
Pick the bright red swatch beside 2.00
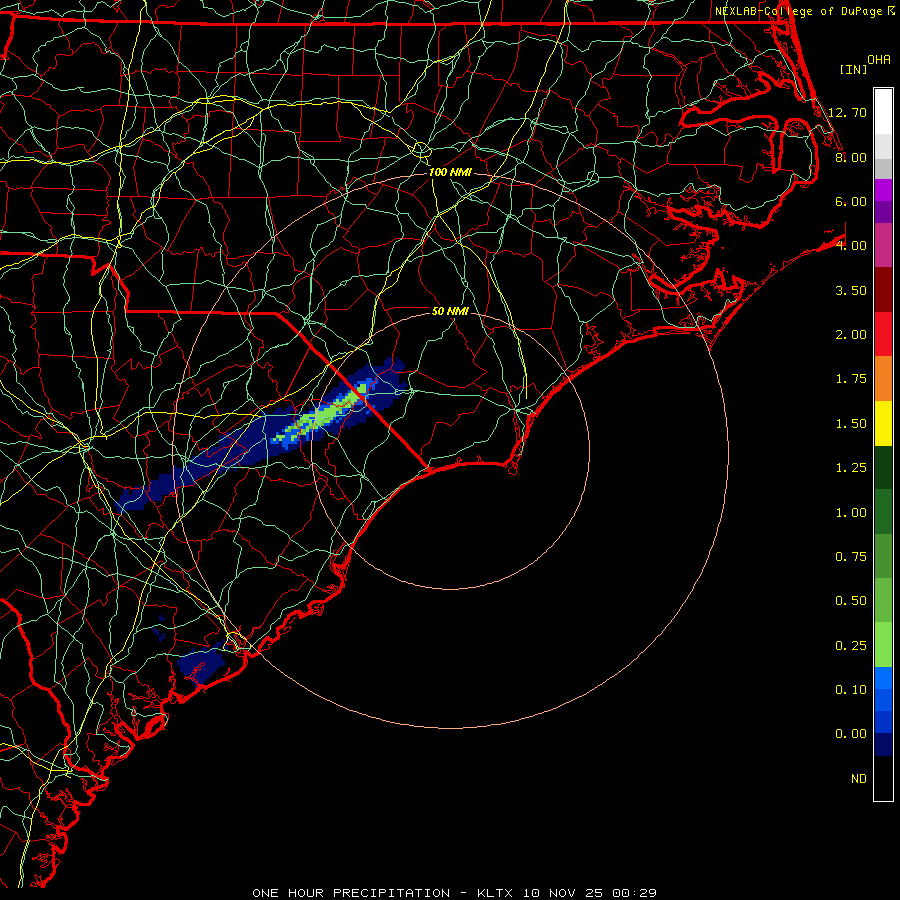[883, 334]
